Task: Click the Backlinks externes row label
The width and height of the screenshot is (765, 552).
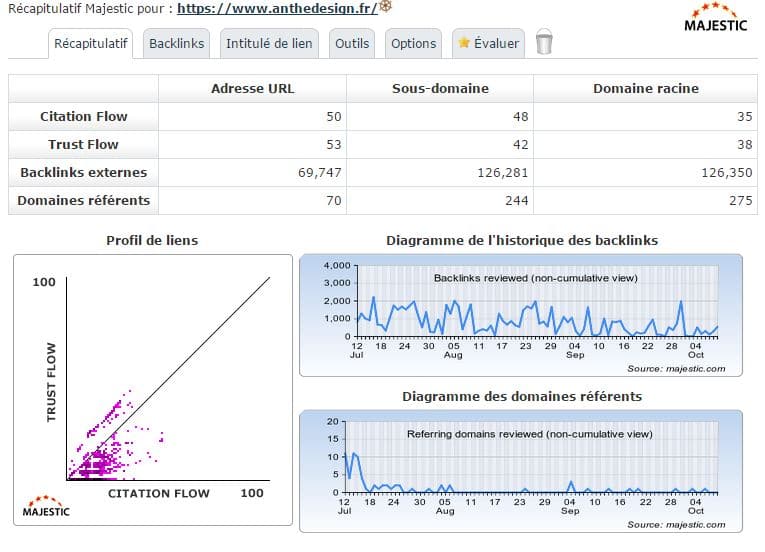Action: pyautogui.click(x=83, y=172)
